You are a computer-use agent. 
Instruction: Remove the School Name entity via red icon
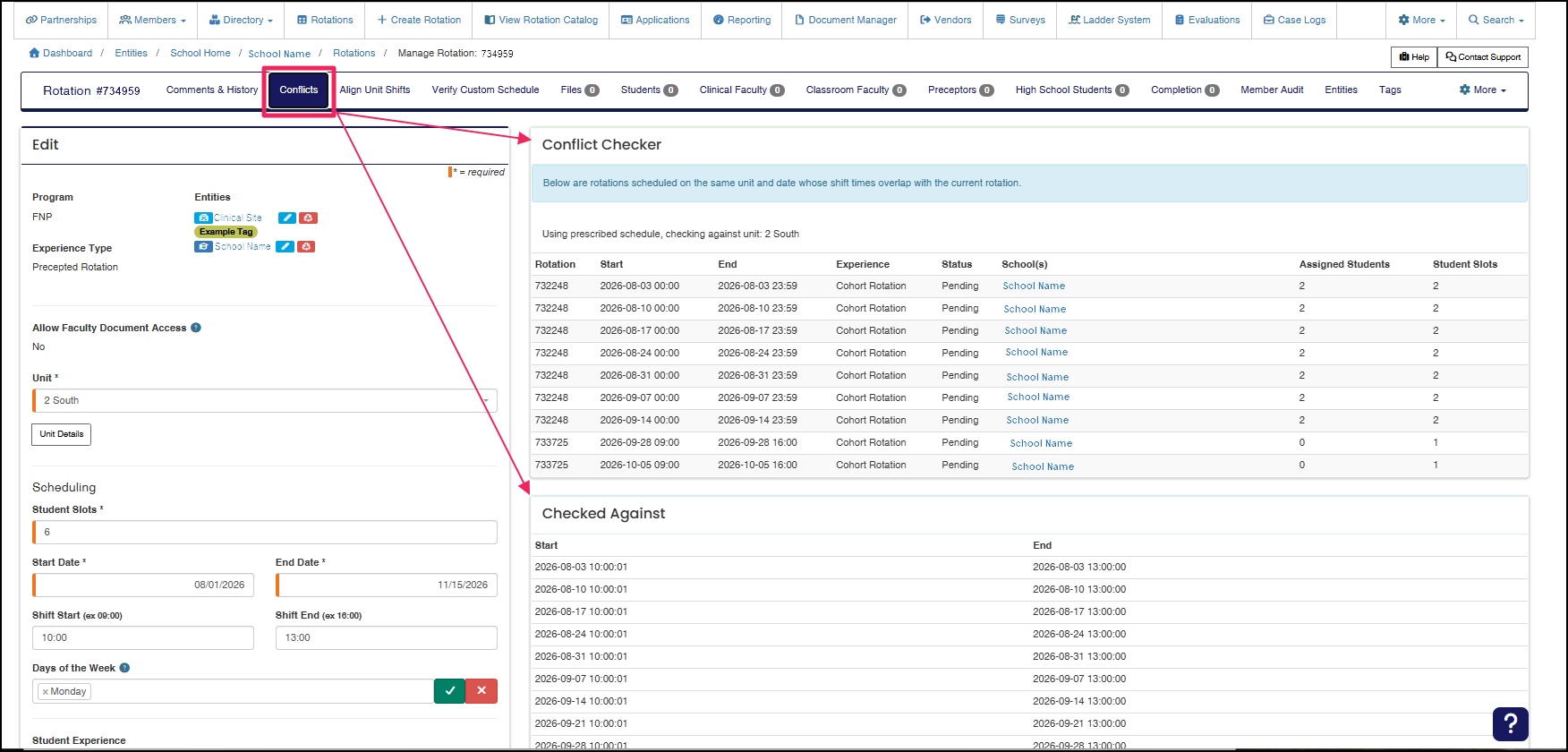point(306,246)
